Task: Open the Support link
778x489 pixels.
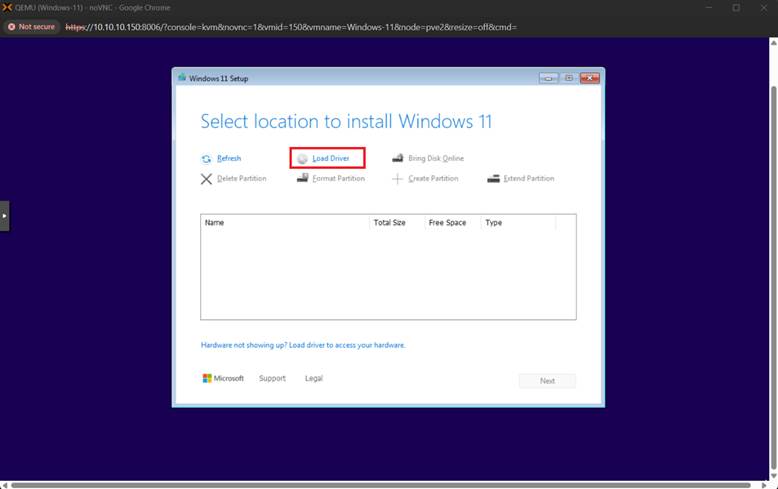Action: (272, 379)
